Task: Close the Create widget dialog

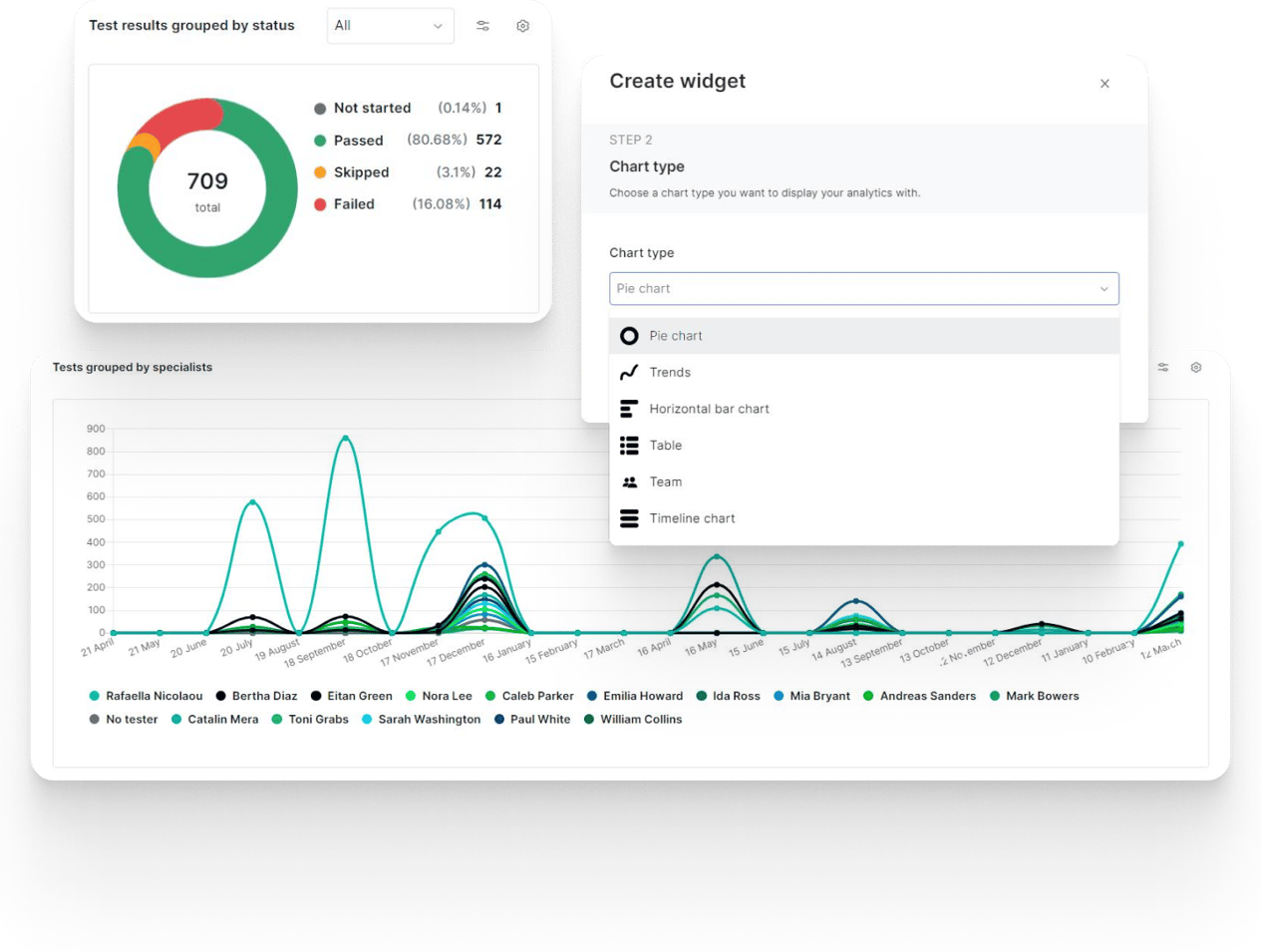Action: (1104, 84)
